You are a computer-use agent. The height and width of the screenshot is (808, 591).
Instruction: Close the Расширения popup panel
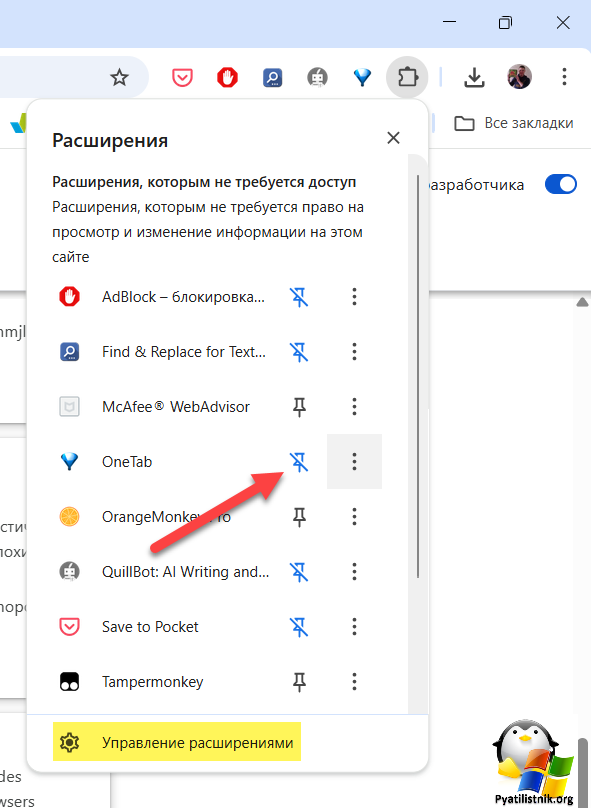click(394, 138)
